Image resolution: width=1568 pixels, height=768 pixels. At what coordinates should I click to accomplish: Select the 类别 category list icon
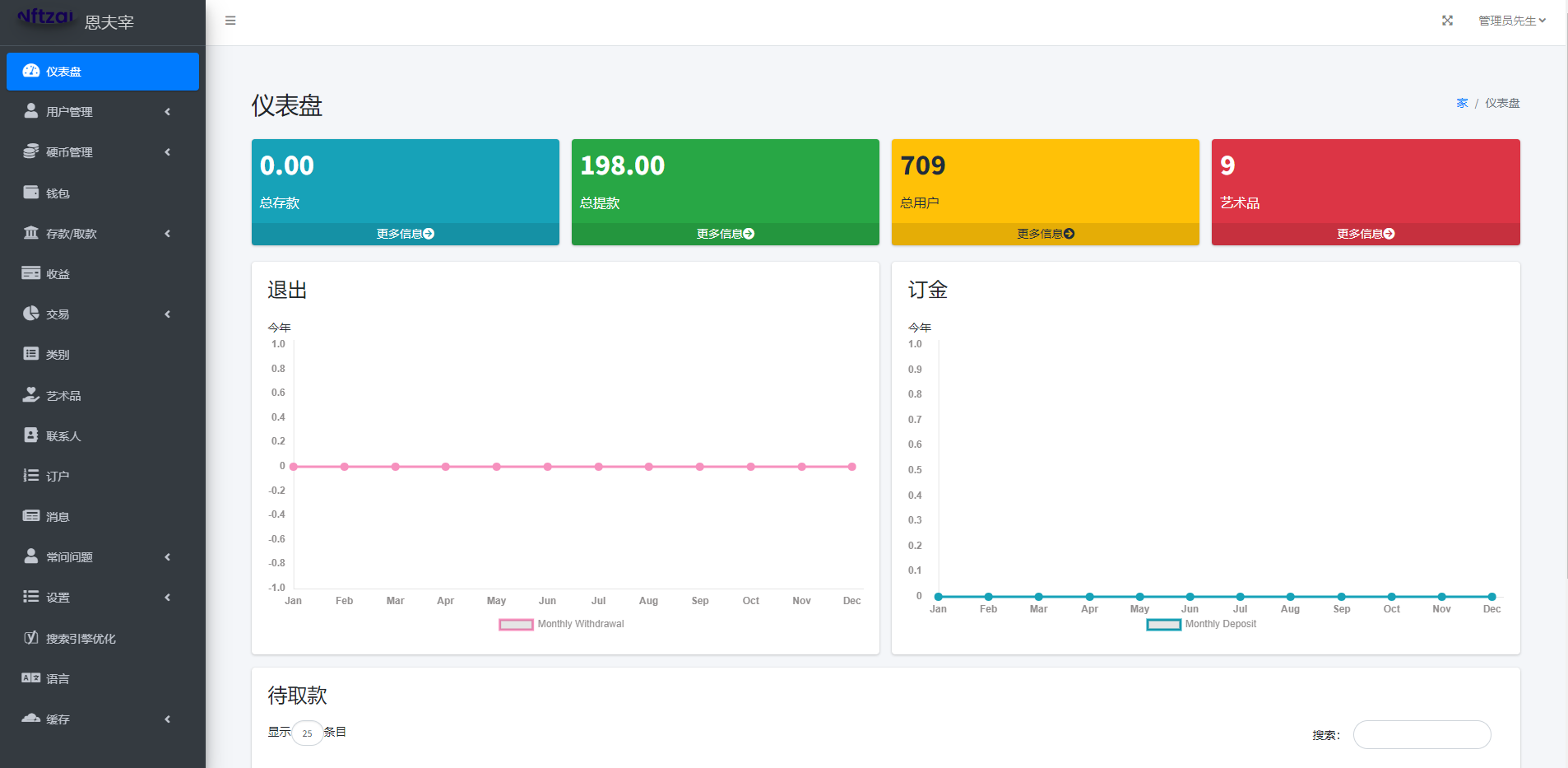tap(31, 354)
